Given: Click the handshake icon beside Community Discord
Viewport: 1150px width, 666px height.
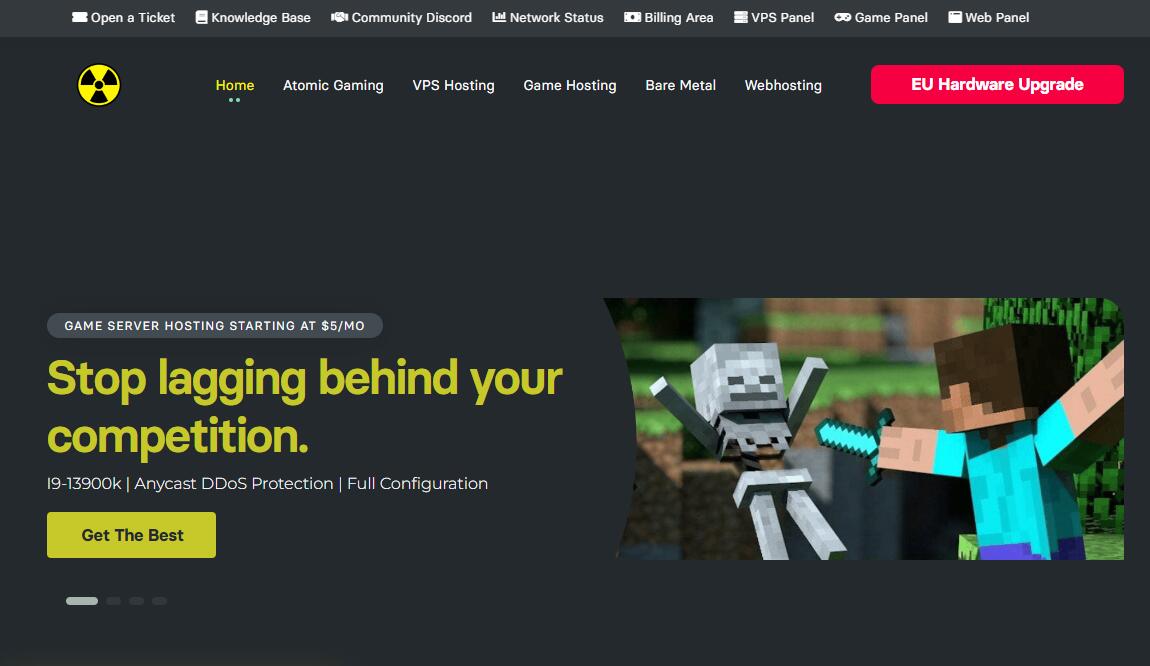Looking at the screenshot, I should click(339, 17).
